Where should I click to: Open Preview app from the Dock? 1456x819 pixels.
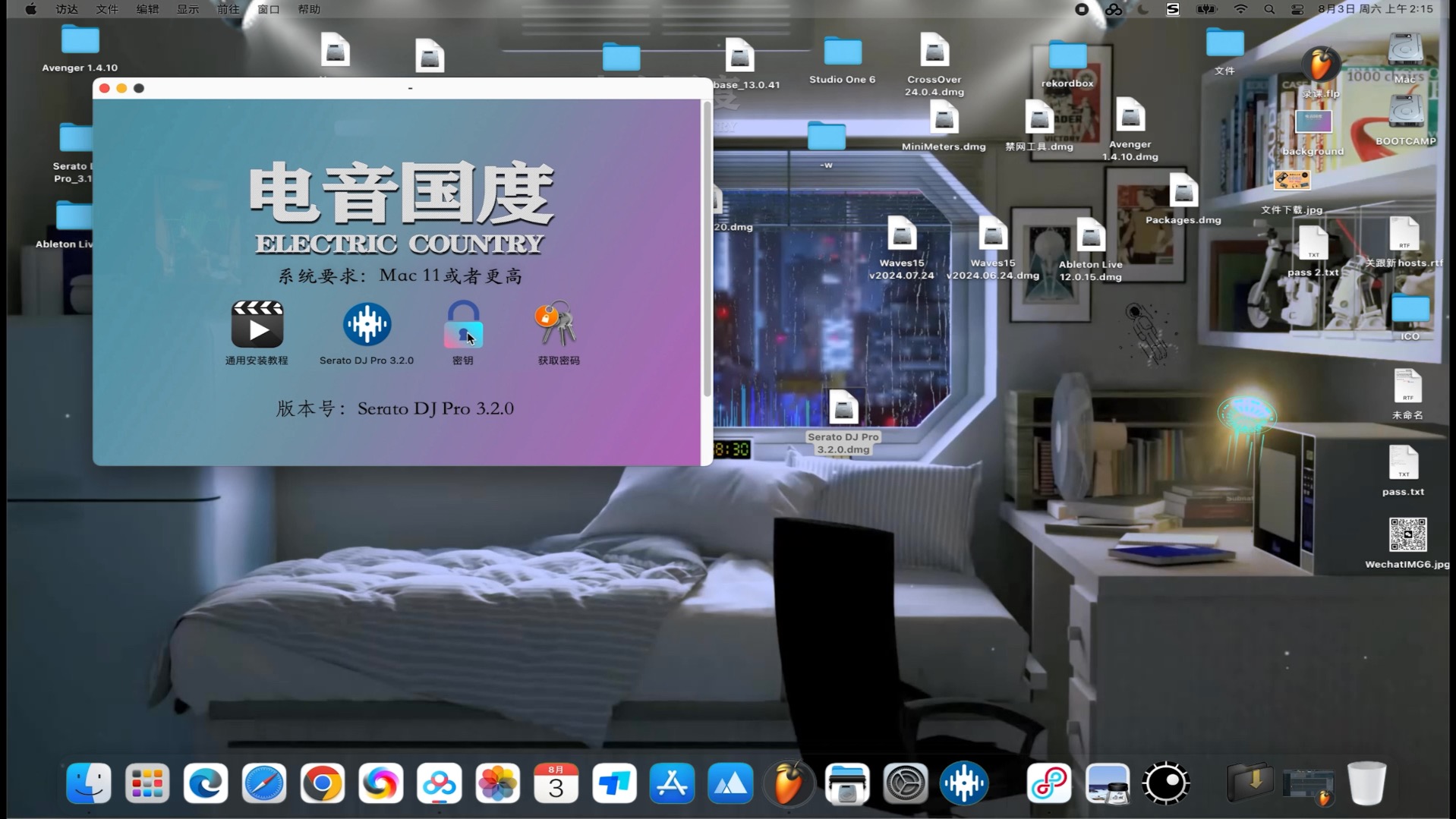tap(1108, 783)
